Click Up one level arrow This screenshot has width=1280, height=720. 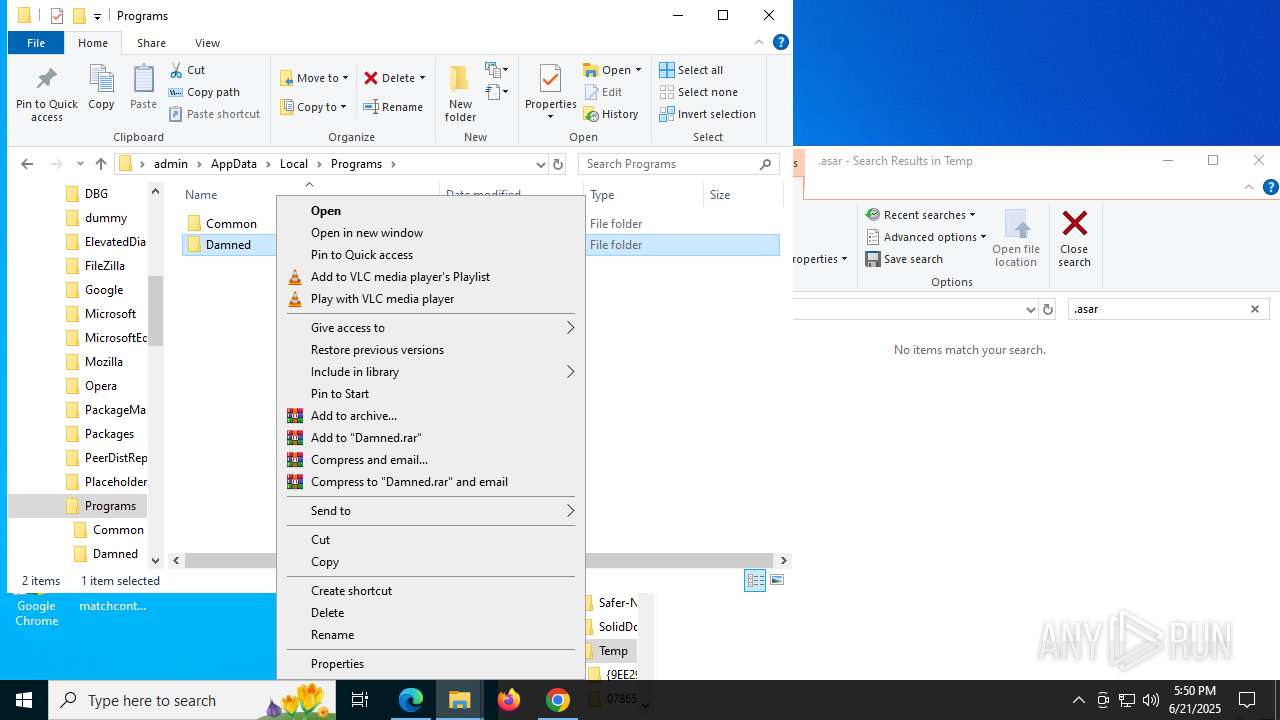100,164
